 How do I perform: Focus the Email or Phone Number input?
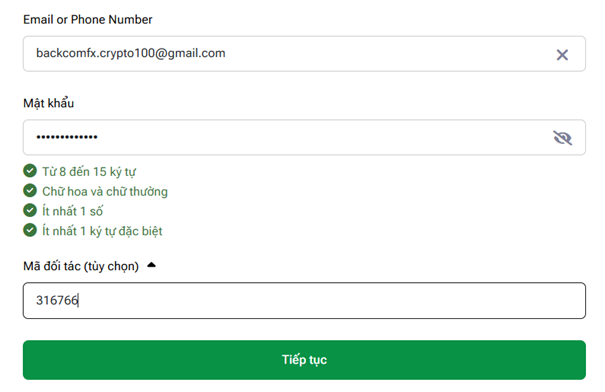point(304,54)
